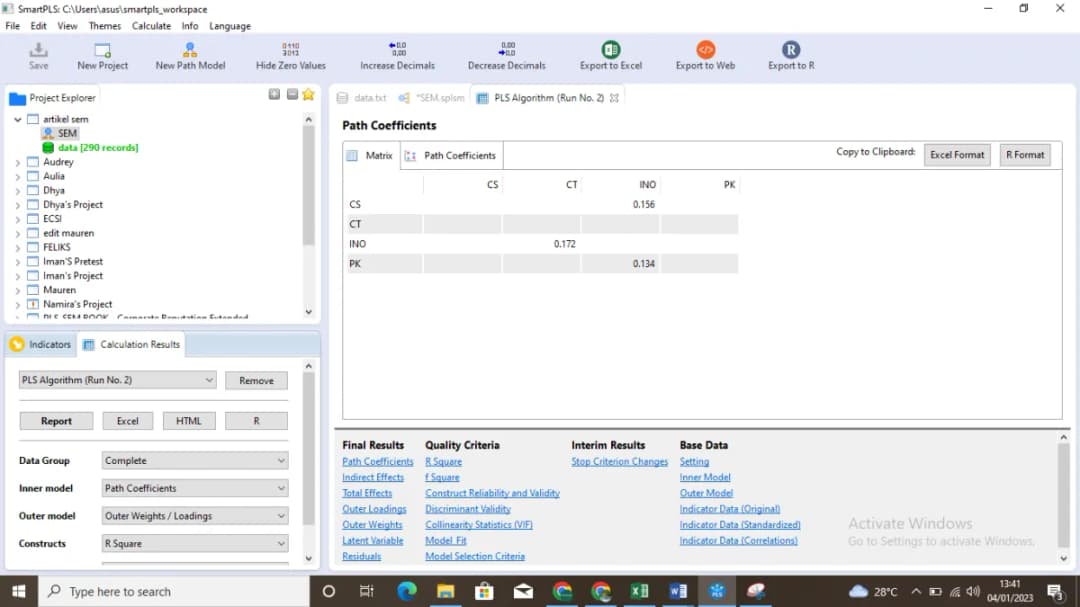Viewport: 1080px width, 607px height.
Task: Open Word from taskbar
Action: pyautogui.click(x=678, y=591)
